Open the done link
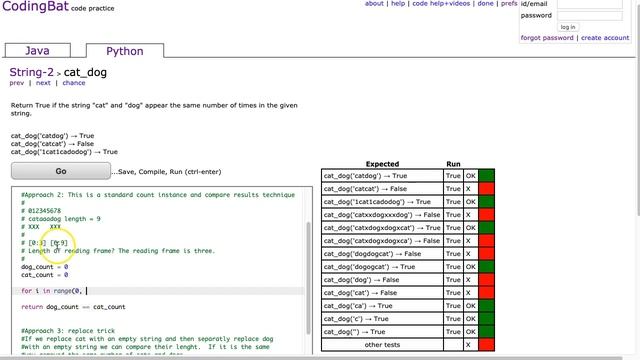This screenshot has width=640, height=360. [x=485, y=4]
